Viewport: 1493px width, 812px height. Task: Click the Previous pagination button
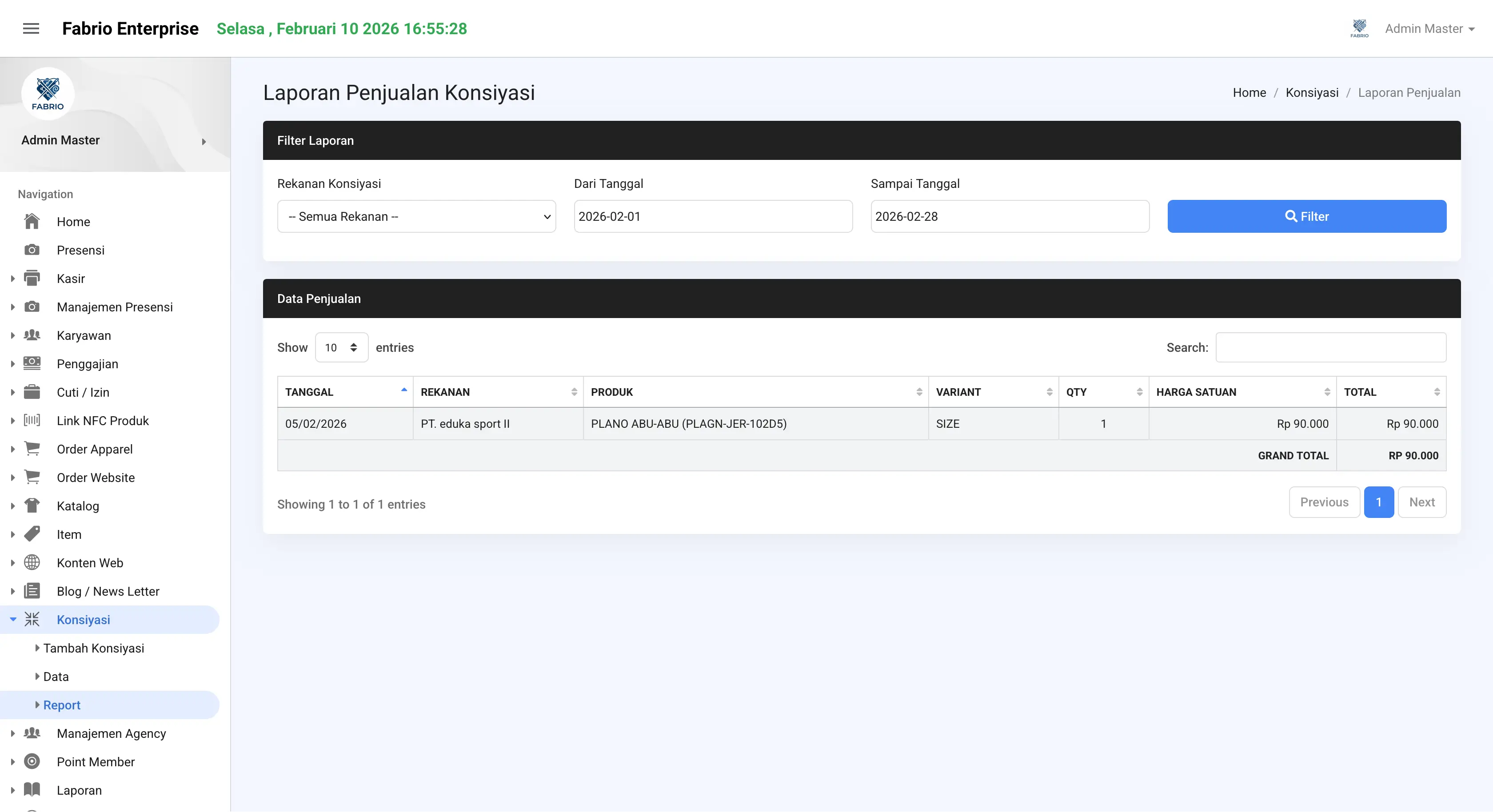pyautogui.click(x=1324, y=502)
